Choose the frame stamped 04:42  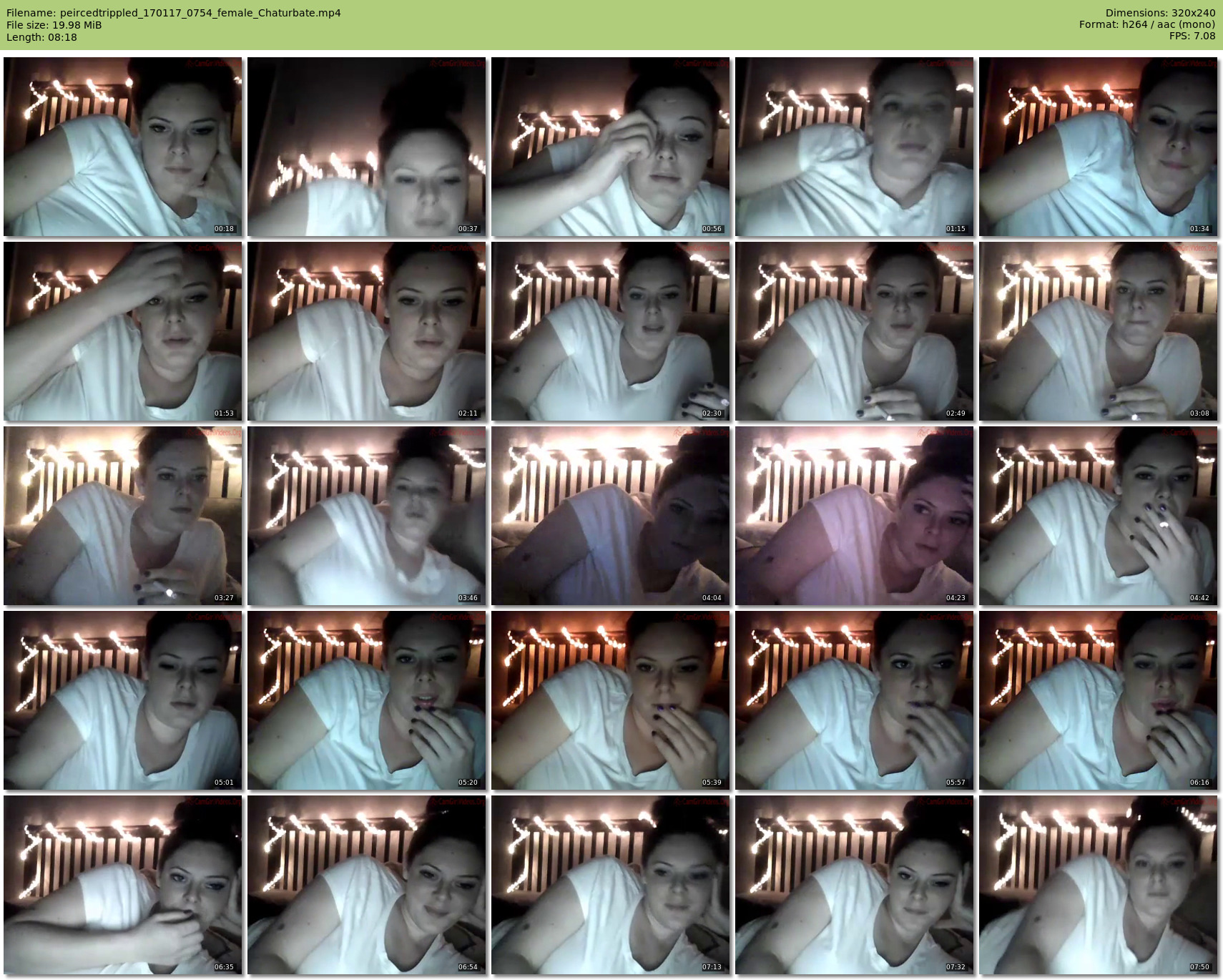(1099, 516)
